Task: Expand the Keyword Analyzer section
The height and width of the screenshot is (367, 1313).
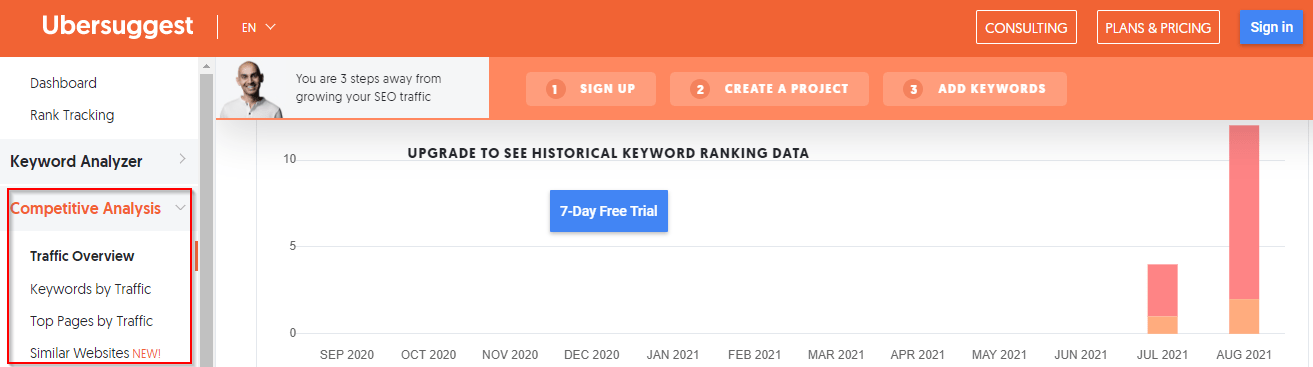Action: 98,161
